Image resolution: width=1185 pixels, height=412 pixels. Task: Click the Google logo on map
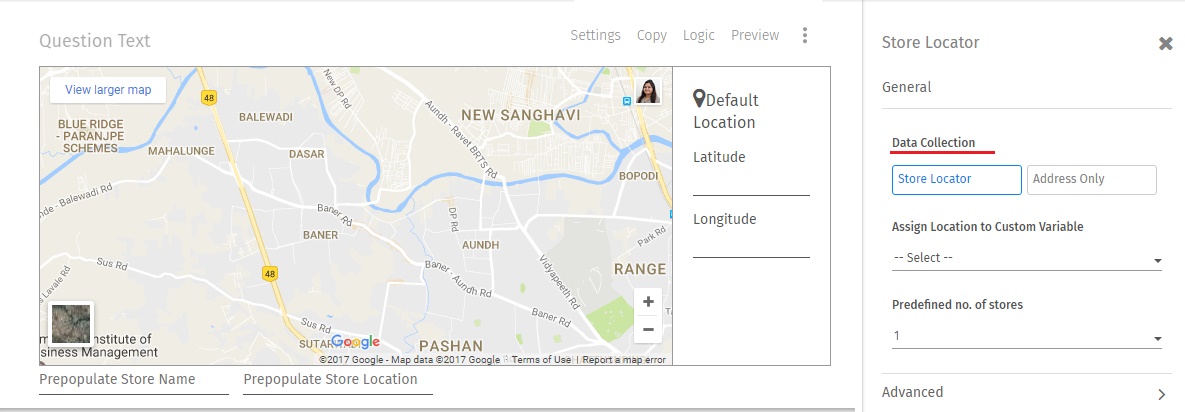(355, 342)
